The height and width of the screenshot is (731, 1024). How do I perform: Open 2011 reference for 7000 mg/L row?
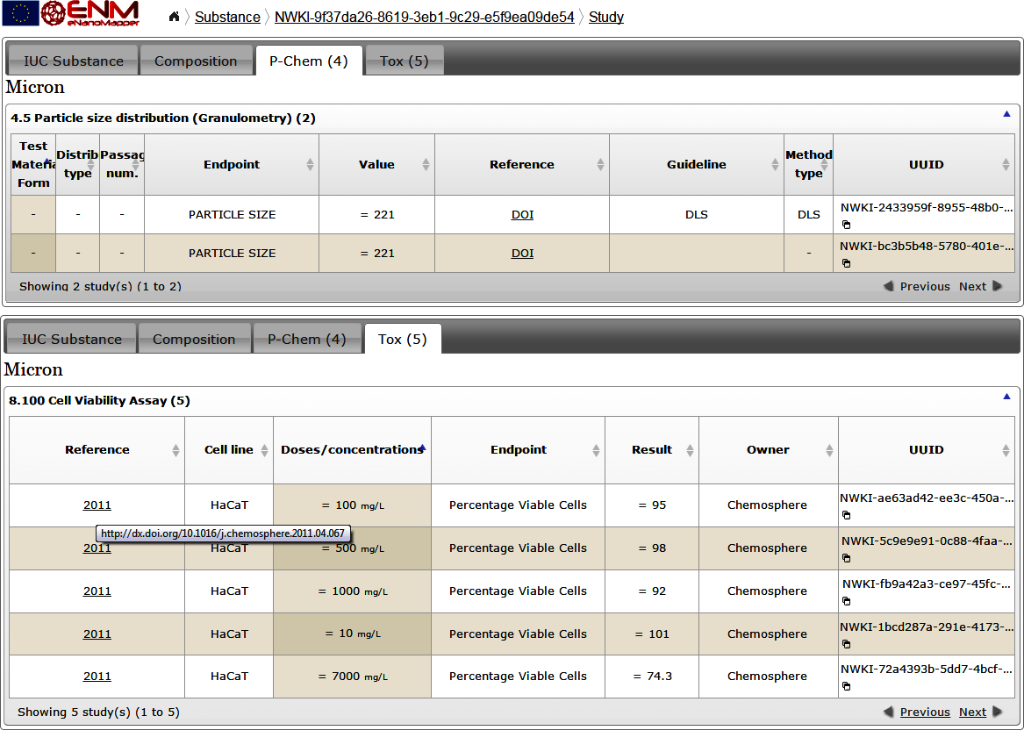(x=97, y=677)
